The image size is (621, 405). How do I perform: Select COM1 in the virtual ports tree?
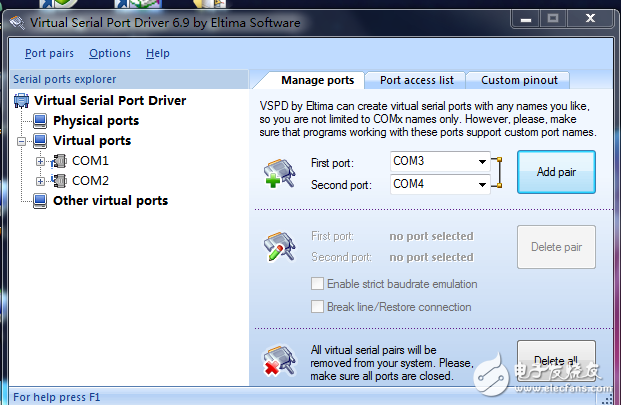pyautogui.click(x=90, y=161)
